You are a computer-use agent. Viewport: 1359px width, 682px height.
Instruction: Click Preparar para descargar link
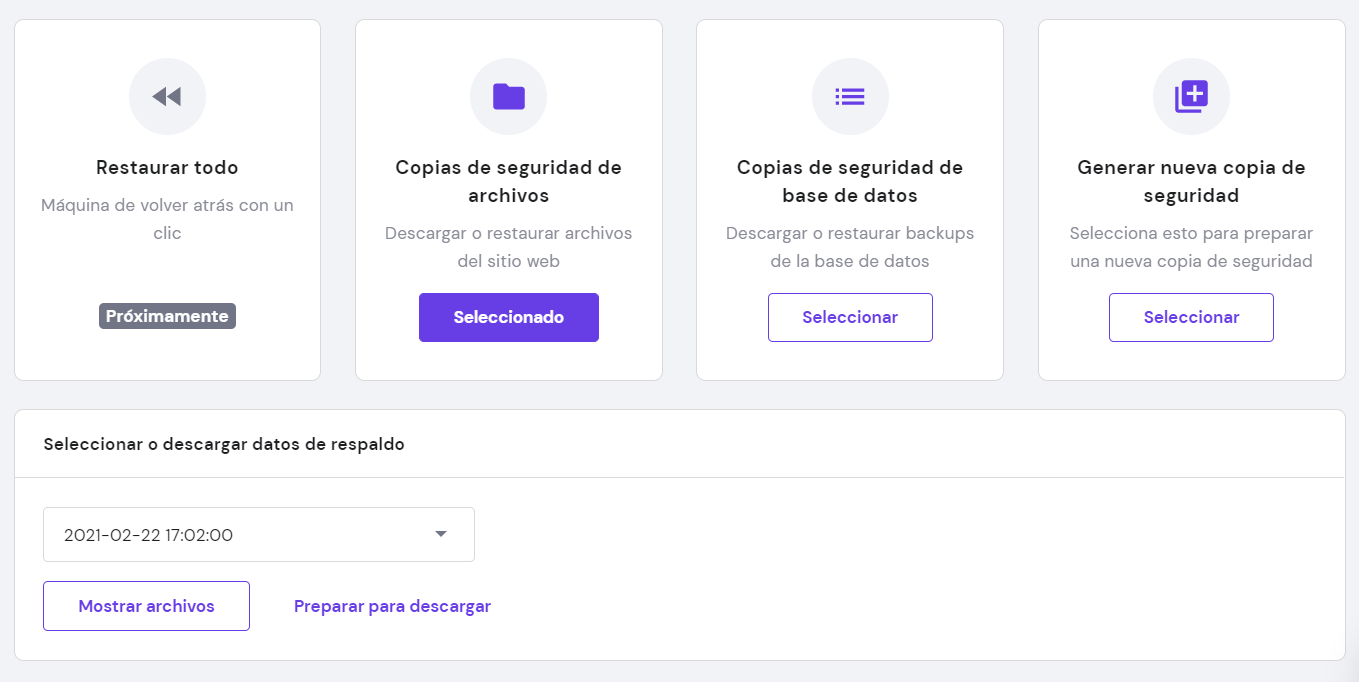coord(392,606)
